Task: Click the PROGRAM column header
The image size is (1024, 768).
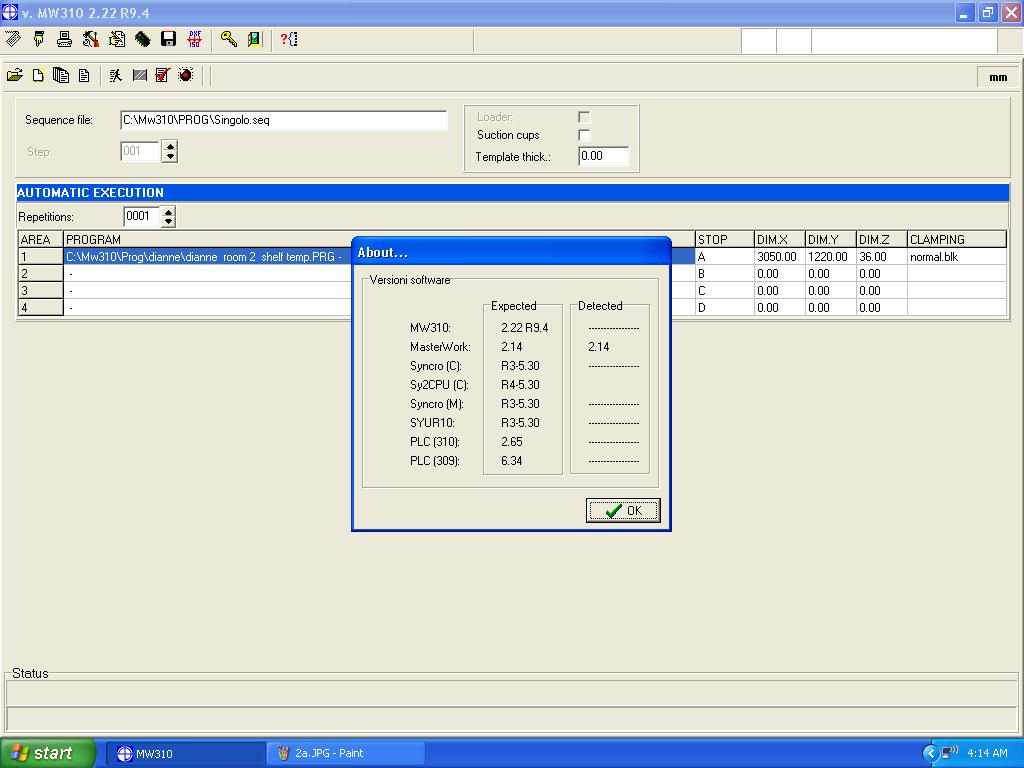Action: pos(208,240)
